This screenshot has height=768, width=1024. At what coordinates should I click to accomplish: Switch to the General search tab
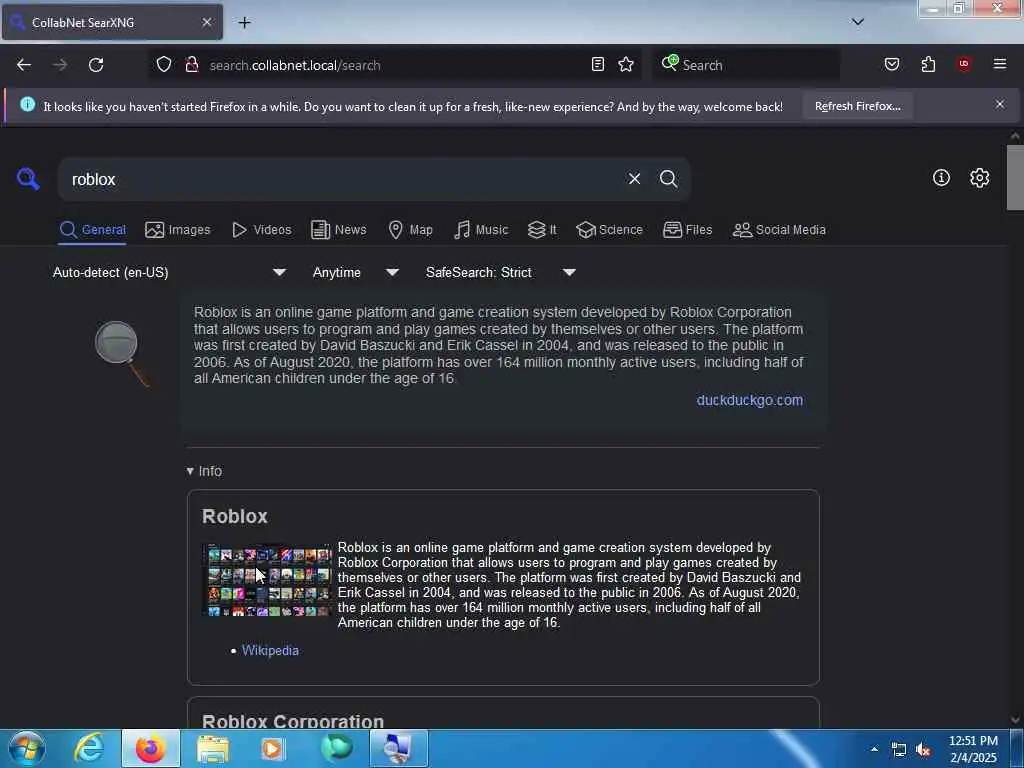92,230
